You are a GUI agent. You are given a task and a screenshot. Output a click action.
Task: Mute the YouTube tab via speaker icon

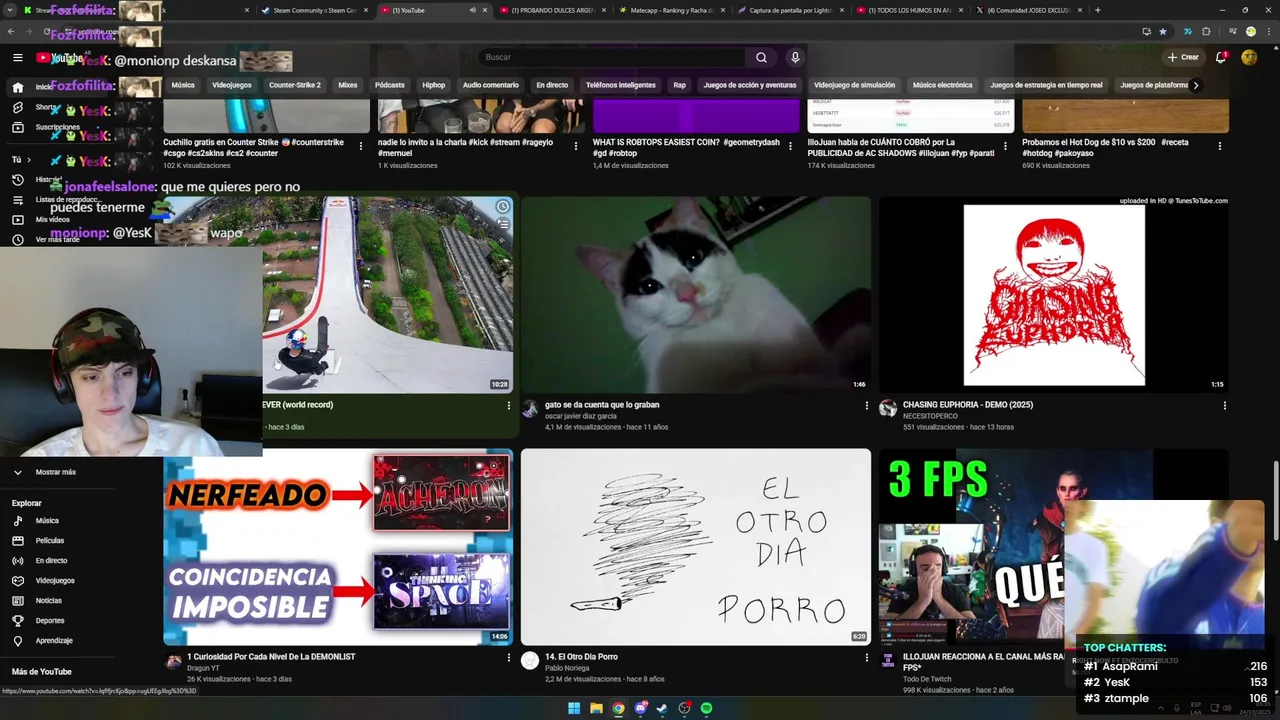tap(473, 10)
